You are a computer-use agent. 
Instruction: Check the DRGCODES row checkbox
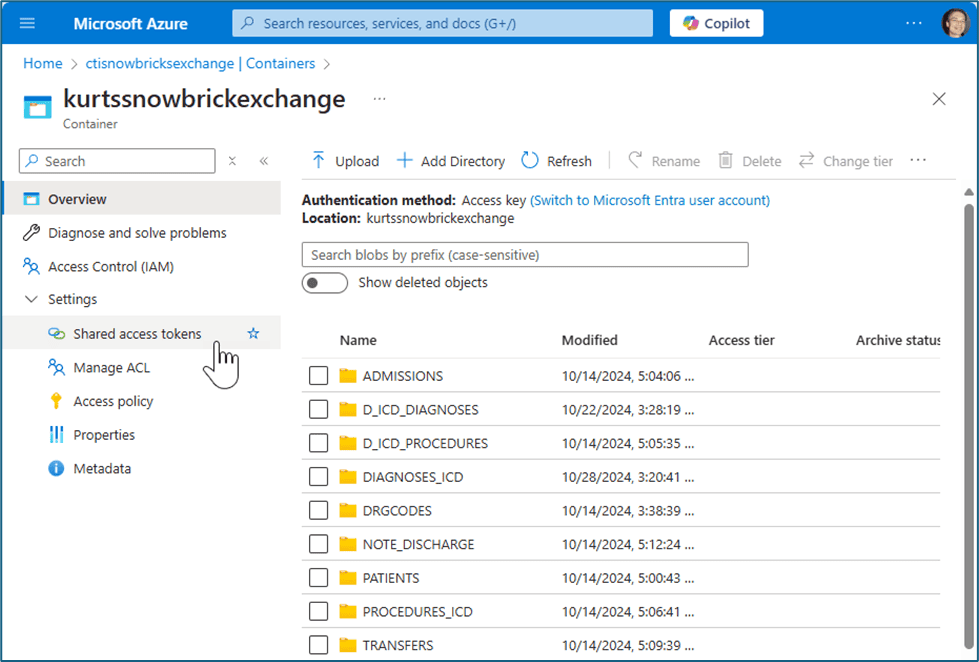318,511
